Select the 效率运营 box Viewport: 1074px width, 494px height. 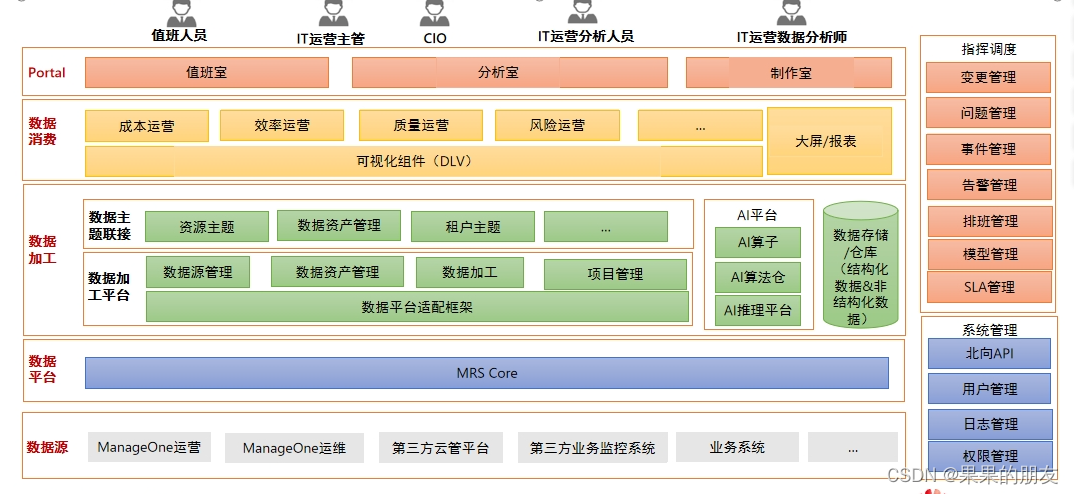(x=282, y=125)
